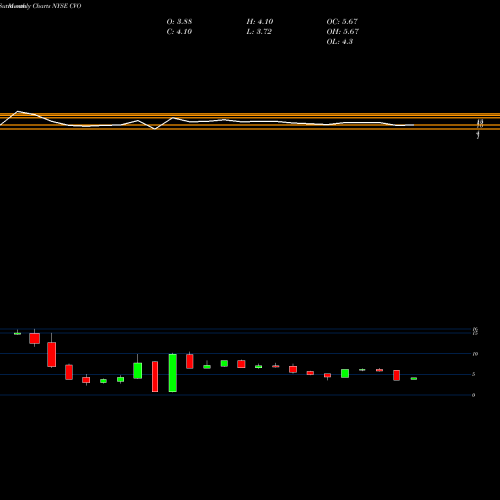500x500 pixels.
Task: Click the 'L: 3.72' low value
Action: (x=259, y=32)
